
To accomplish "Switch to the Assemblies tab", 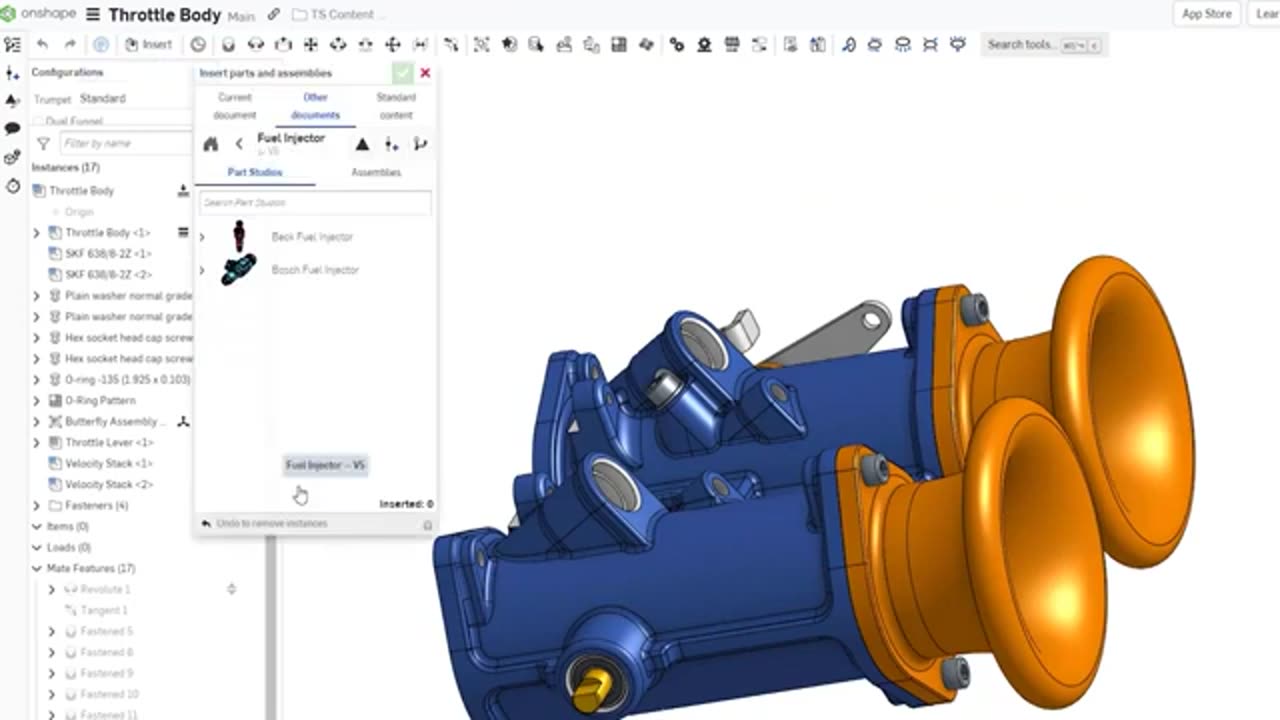I will pyautogui.click(x=376, y=172).
